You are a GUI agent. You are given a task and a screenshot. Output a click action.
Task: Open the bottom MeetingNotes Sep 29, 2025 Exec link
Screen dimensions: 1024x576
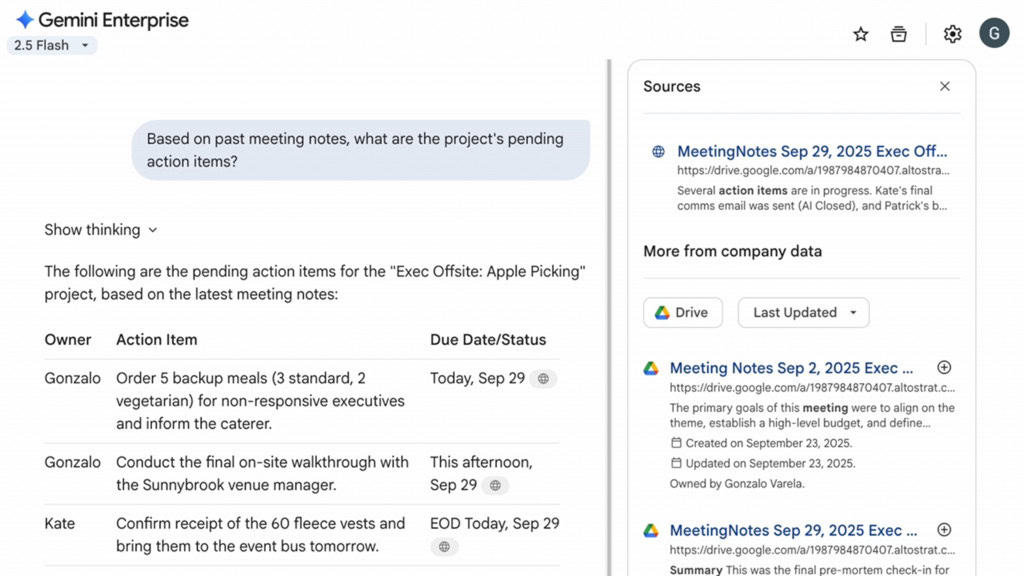(x=793, y=530)
